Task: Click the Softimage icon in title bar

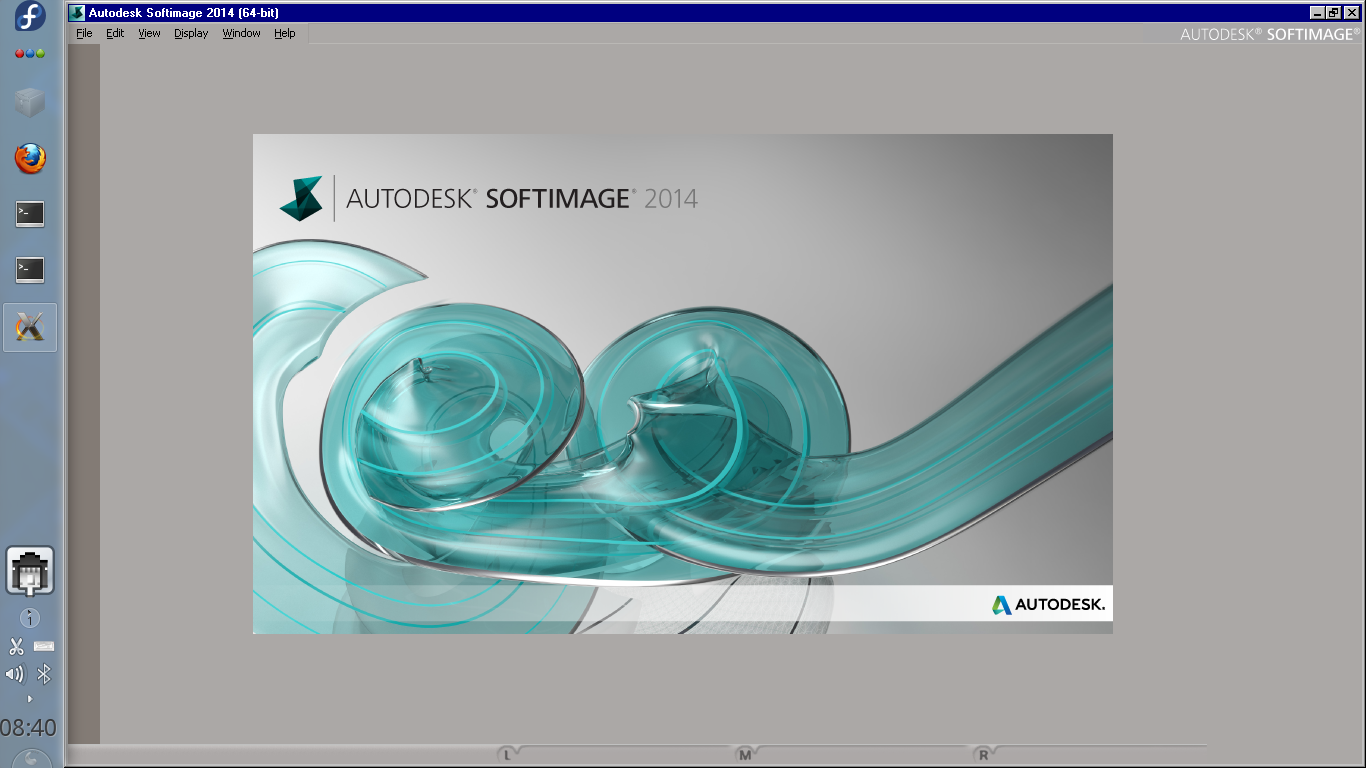Action: point(77,13)
